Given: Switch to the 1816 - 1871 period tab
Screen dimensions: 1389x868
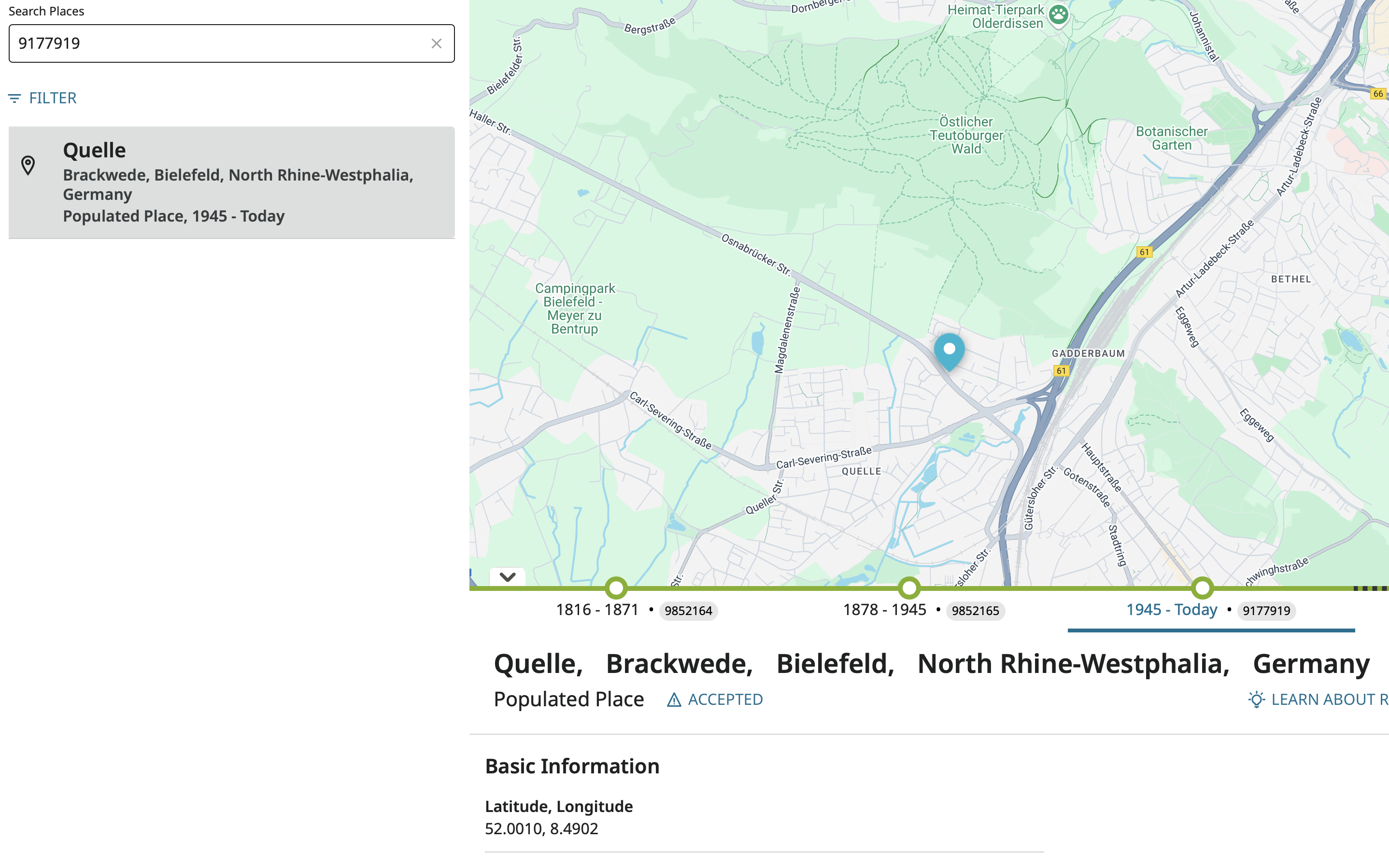Looking at the screenshot, I should (x=597, y=610).
